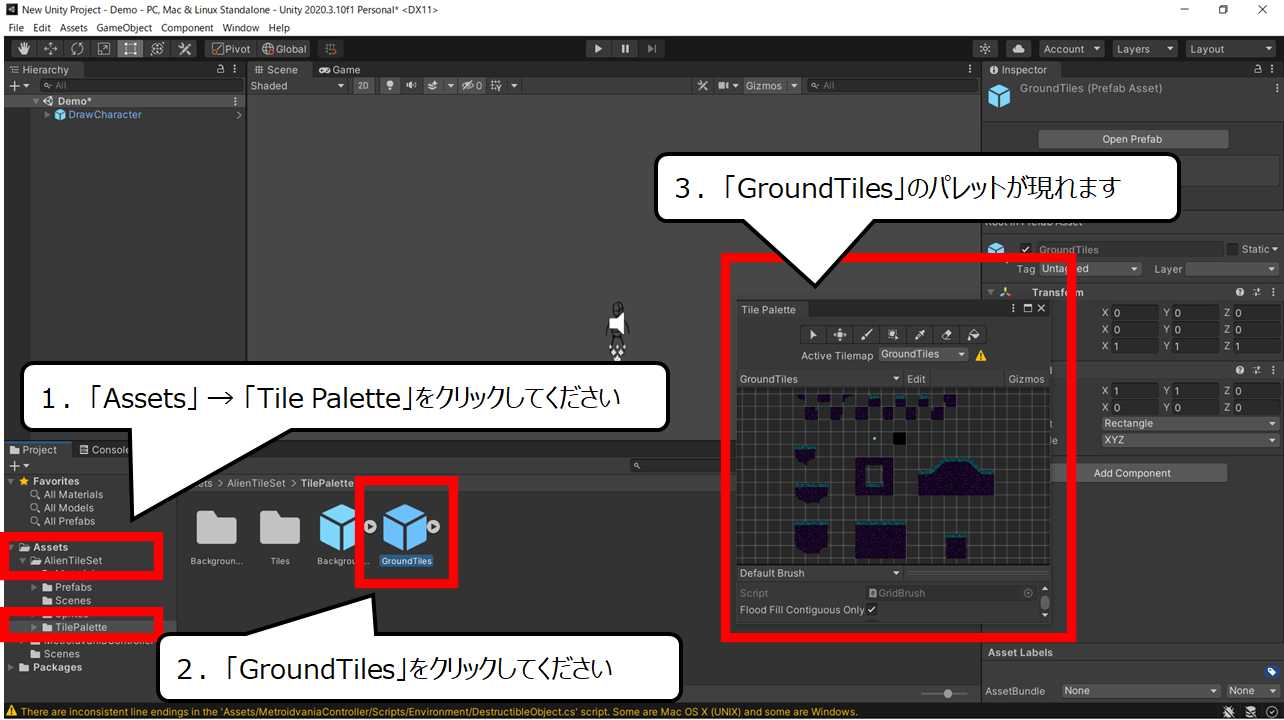Open the Assets menu
Viewport: 1284px width, 720px height.
[73, 28]
